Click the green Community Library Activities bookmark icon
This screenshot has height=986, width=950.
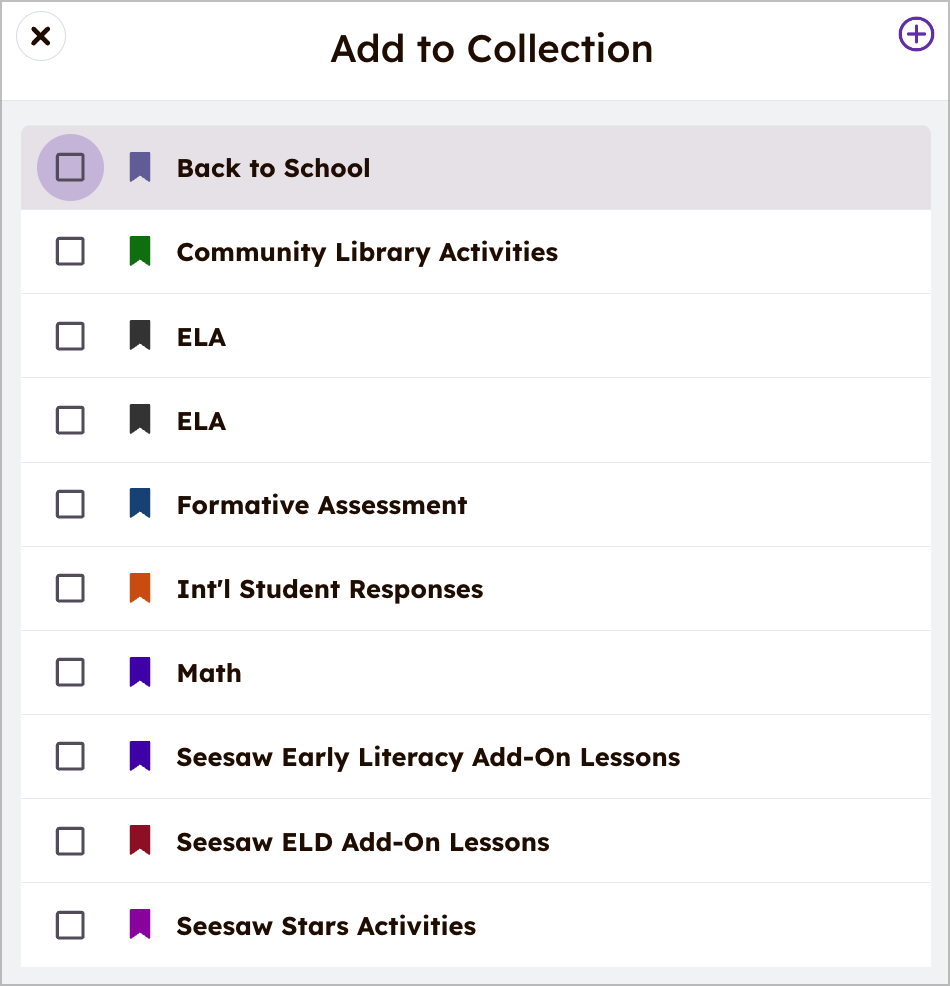[140, 251]
